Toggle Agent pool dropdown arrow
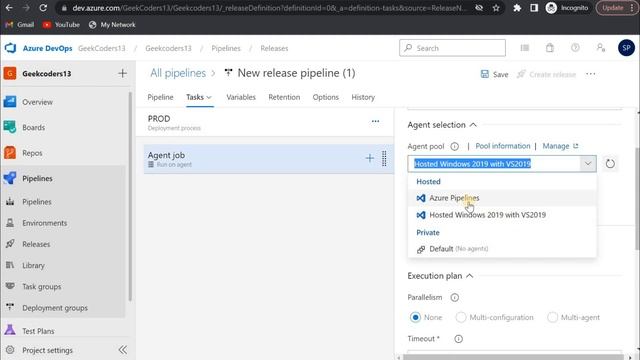 pyautogui.click(x=588, y=164)
